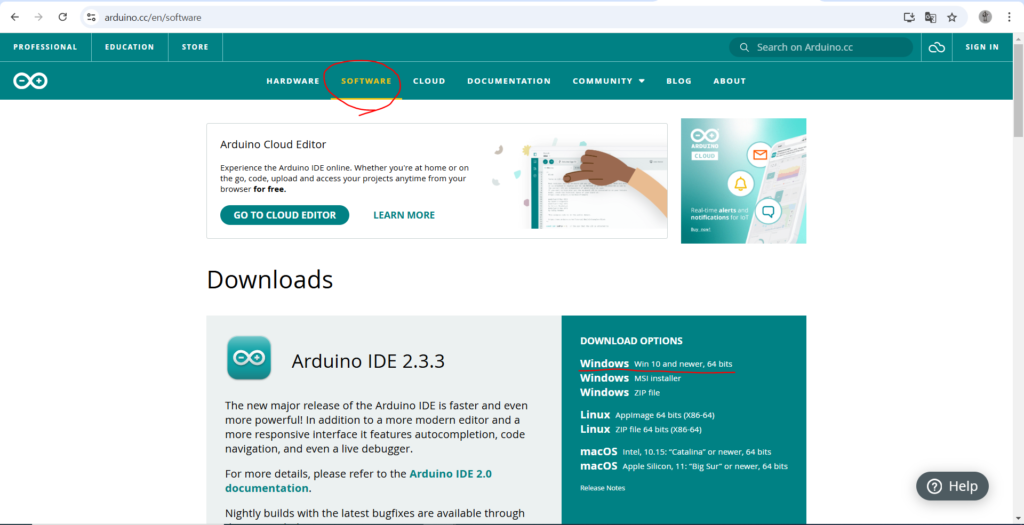Click the Arduino Cloud ad banner

click(x=743, y=181)
